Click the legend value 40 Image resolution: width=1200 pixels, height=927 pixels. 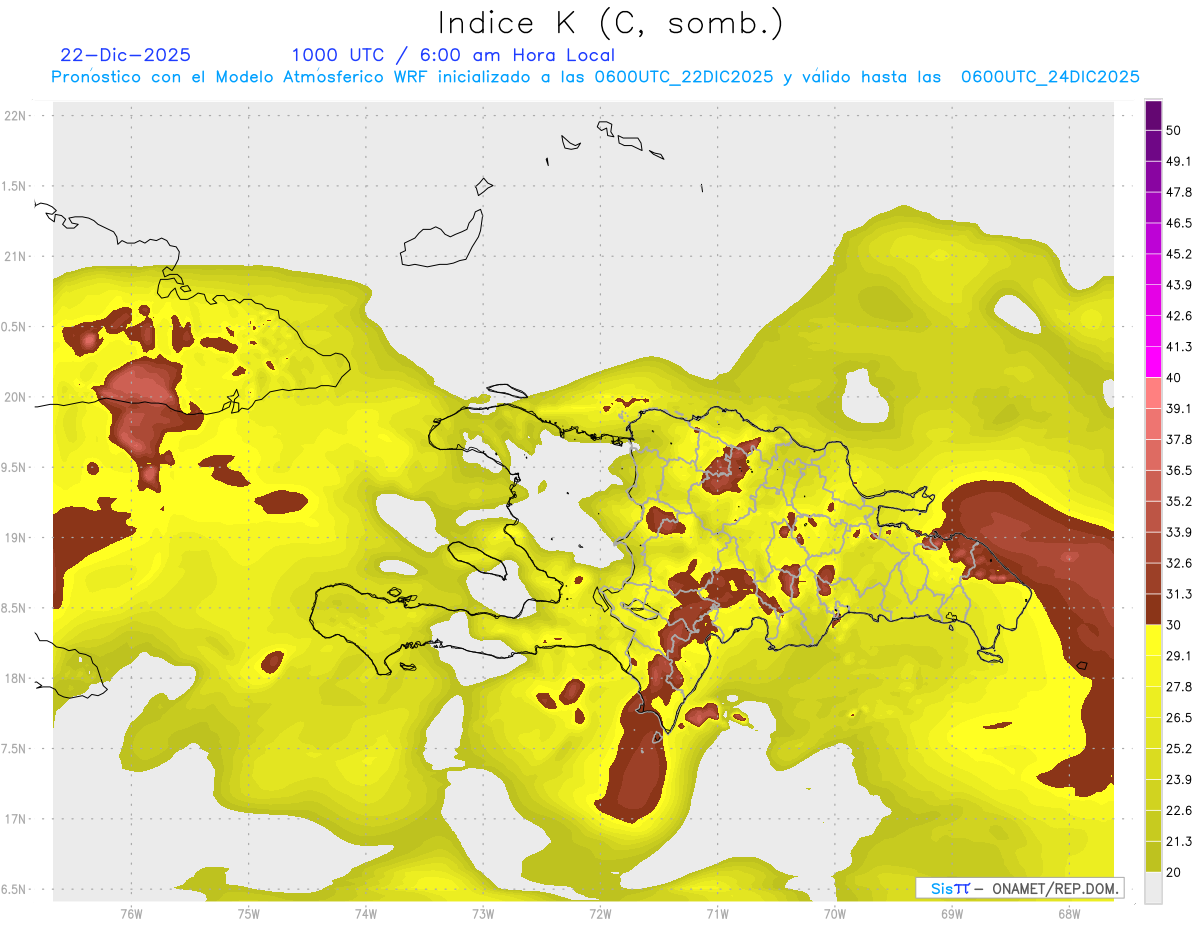(x=1174, y=378)
